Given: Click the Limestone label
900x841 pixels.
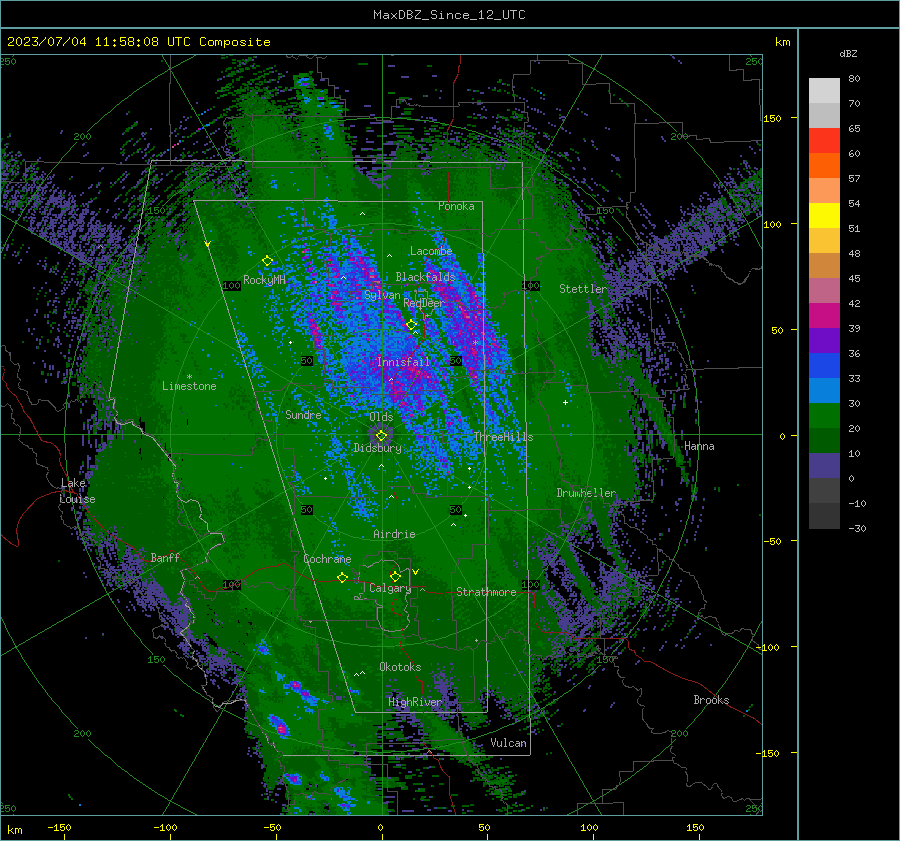Looking at the screenshot, I should [x=189, y=386].
